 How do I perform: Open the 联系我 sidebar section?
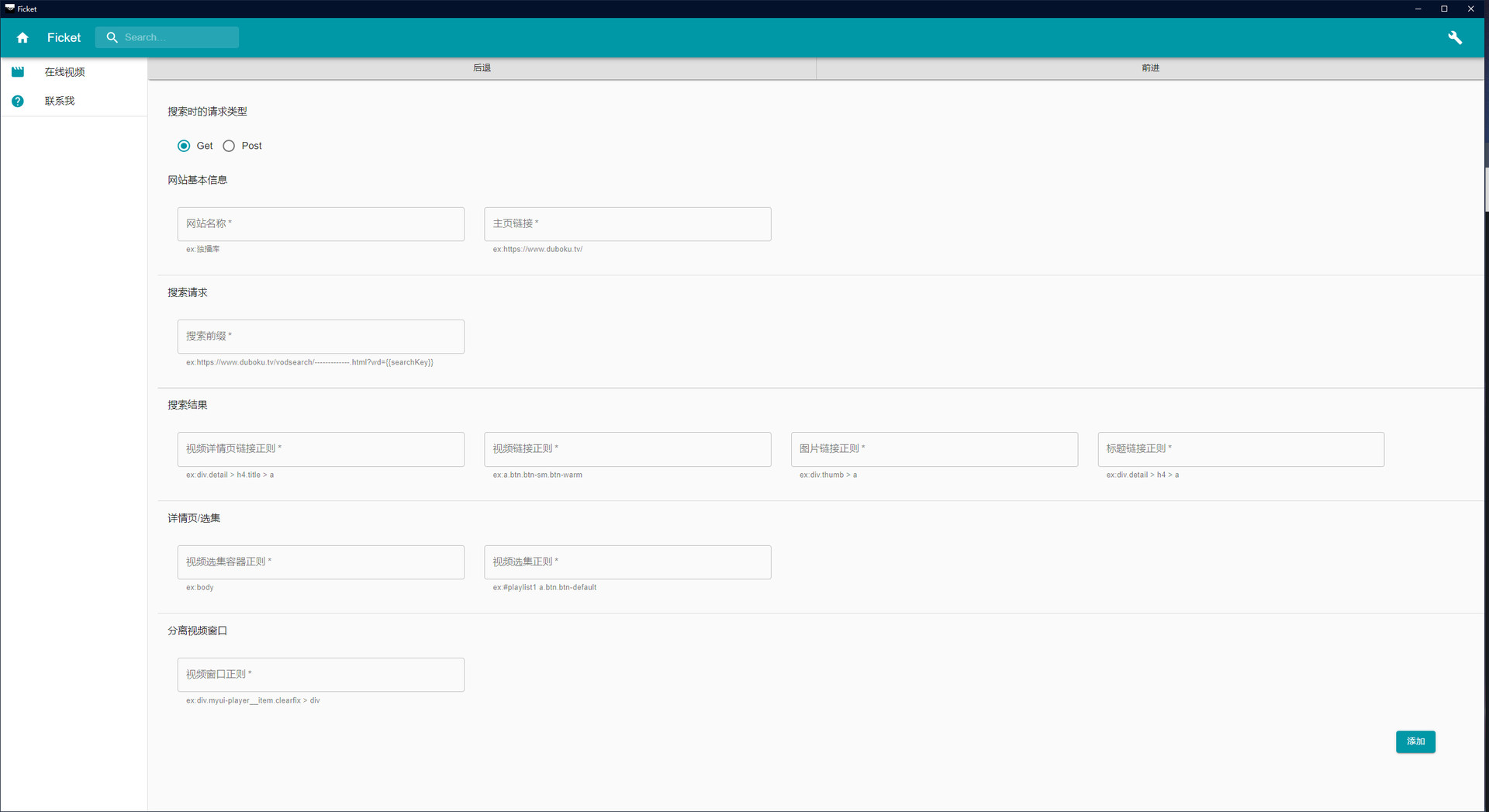click(59, 101)
